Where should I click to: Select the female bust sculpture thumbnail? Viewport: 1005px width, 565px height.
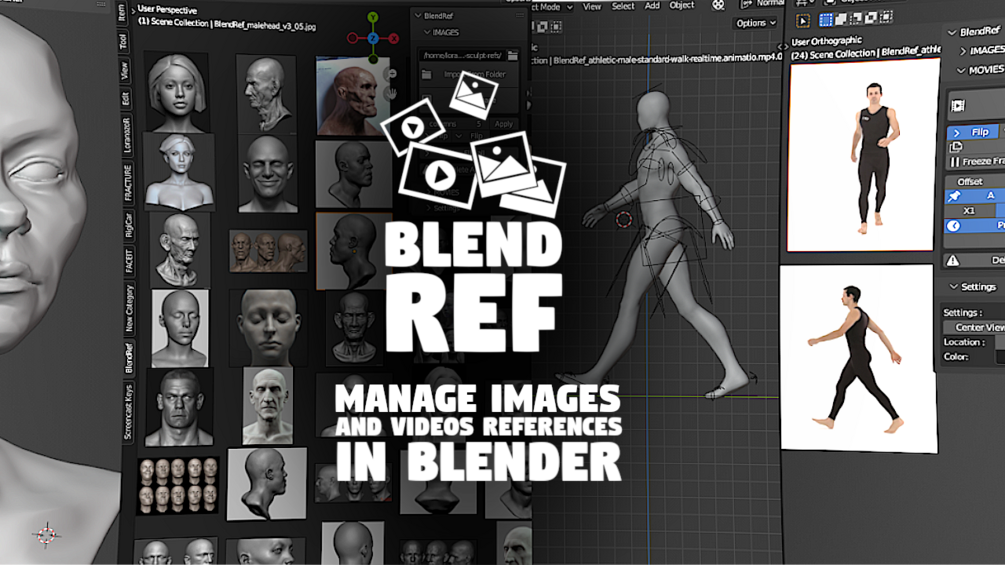pos(179,172)
